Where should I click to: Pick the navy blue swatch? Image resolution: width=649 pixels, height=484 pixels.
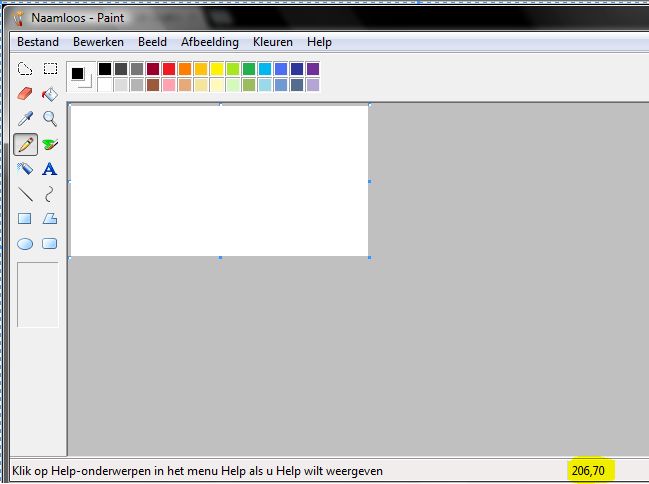pyautogui.click(x=297, y=69)
